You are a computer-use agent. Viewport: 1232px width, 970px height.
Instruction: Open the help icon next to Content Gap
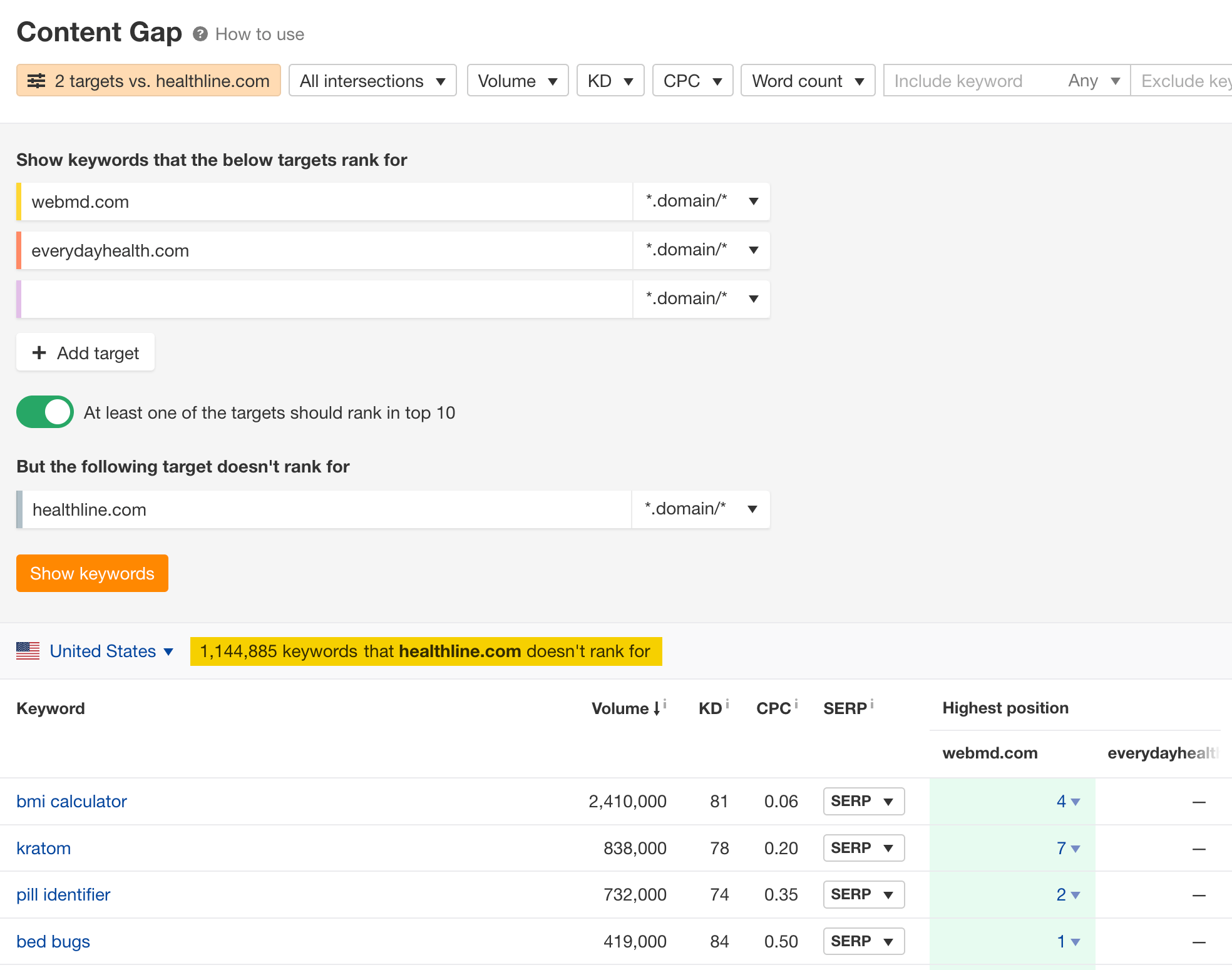pyautogui.click(x=200, y=34)
